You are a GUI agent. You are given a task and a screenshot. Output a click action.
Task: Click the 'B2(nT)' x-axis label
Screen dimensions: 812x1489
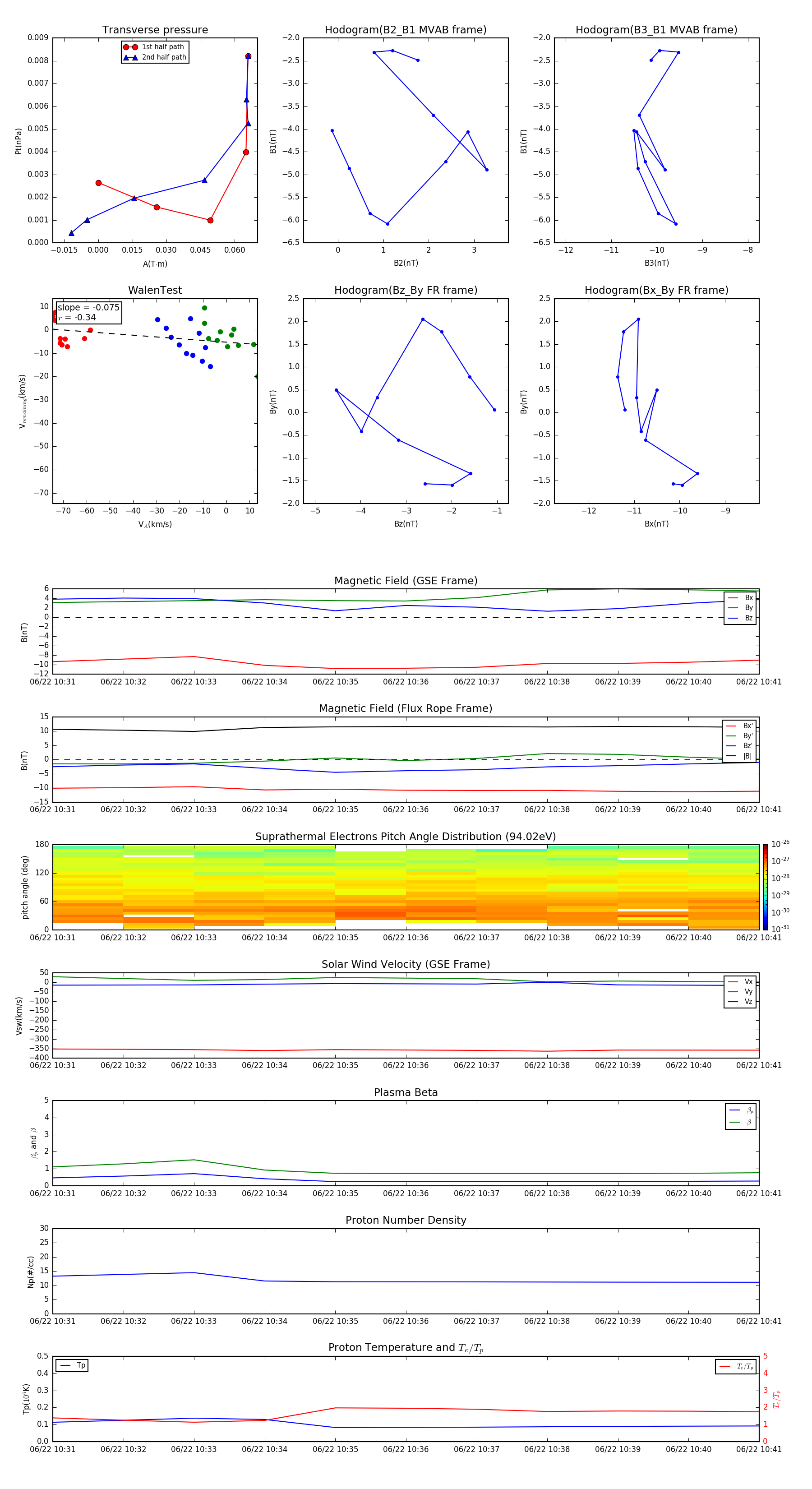[x=406, y=263]
